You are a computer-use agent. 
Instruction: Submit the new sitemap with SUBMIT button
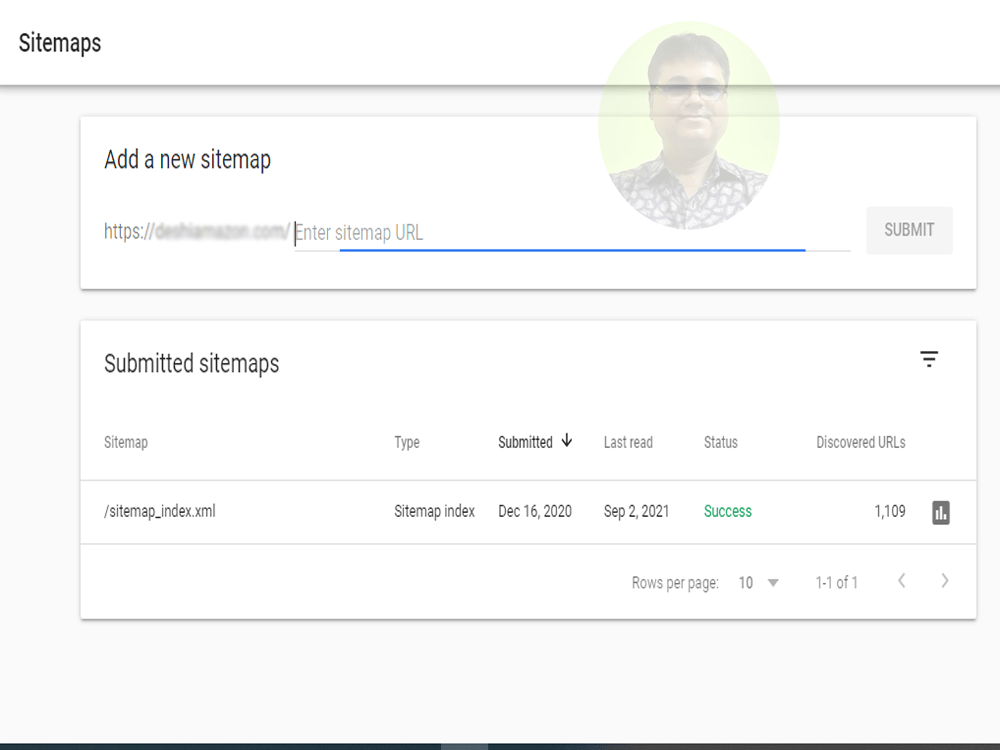(x=909, y=230)
